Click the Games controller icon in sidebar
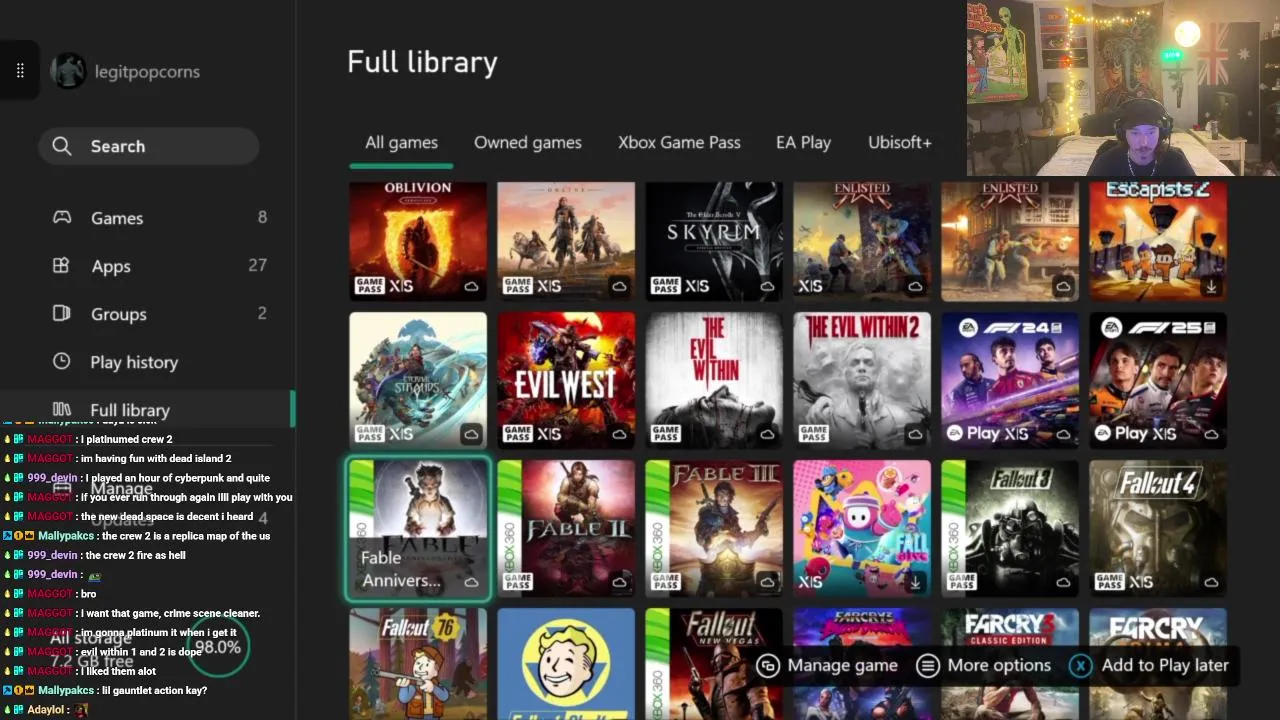 pos(62,217)
